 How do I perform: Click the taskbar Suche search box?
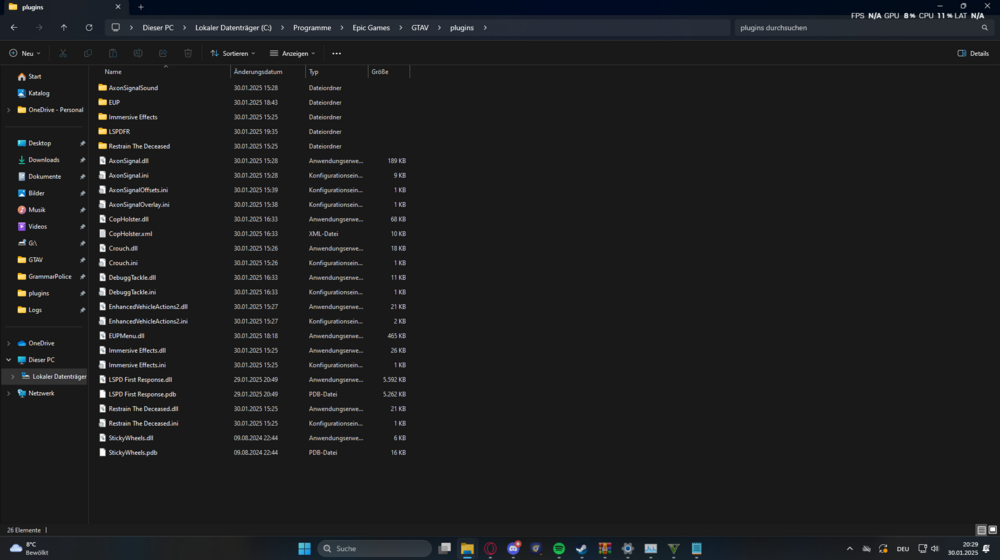(x=374, y=549)
